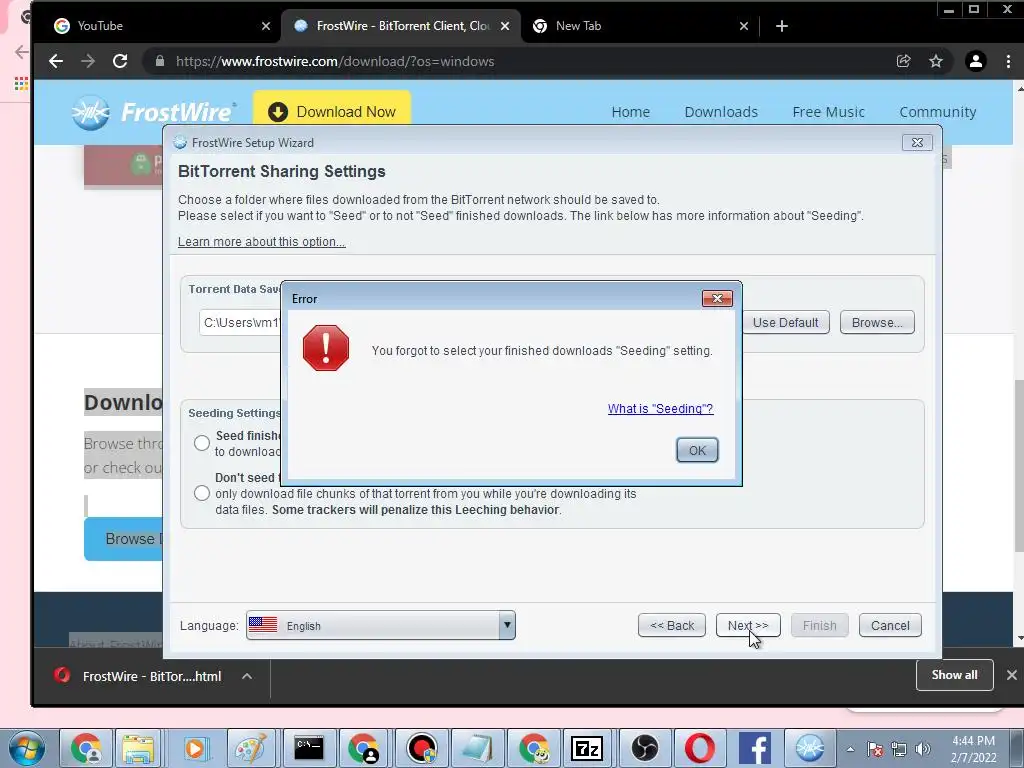The height and width of the screenshot is (768, 1024).
Task: Click the FrostWire Setup Wizard title icon
Action: [180, 142]
